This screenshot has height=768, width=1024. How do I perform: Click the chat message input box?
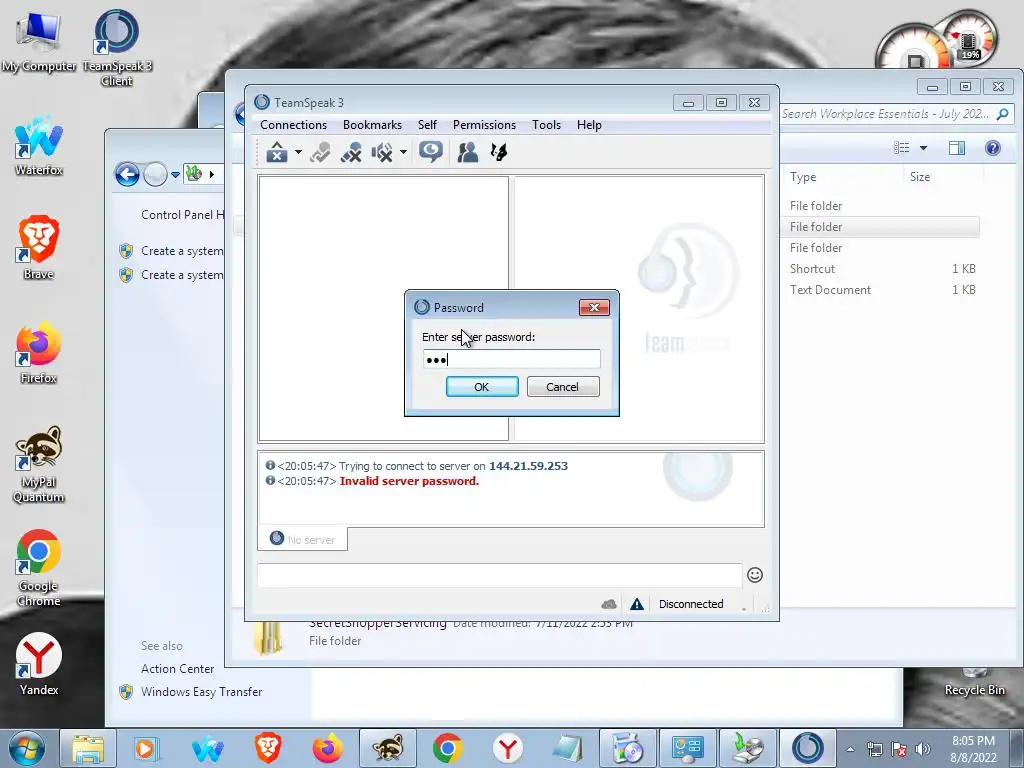500,575
